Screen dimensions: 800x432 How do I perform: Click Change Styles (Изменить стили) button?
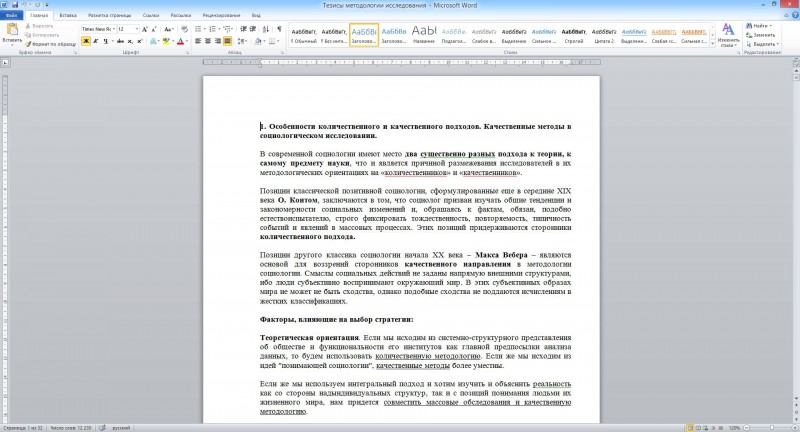[x=728, y=35]
